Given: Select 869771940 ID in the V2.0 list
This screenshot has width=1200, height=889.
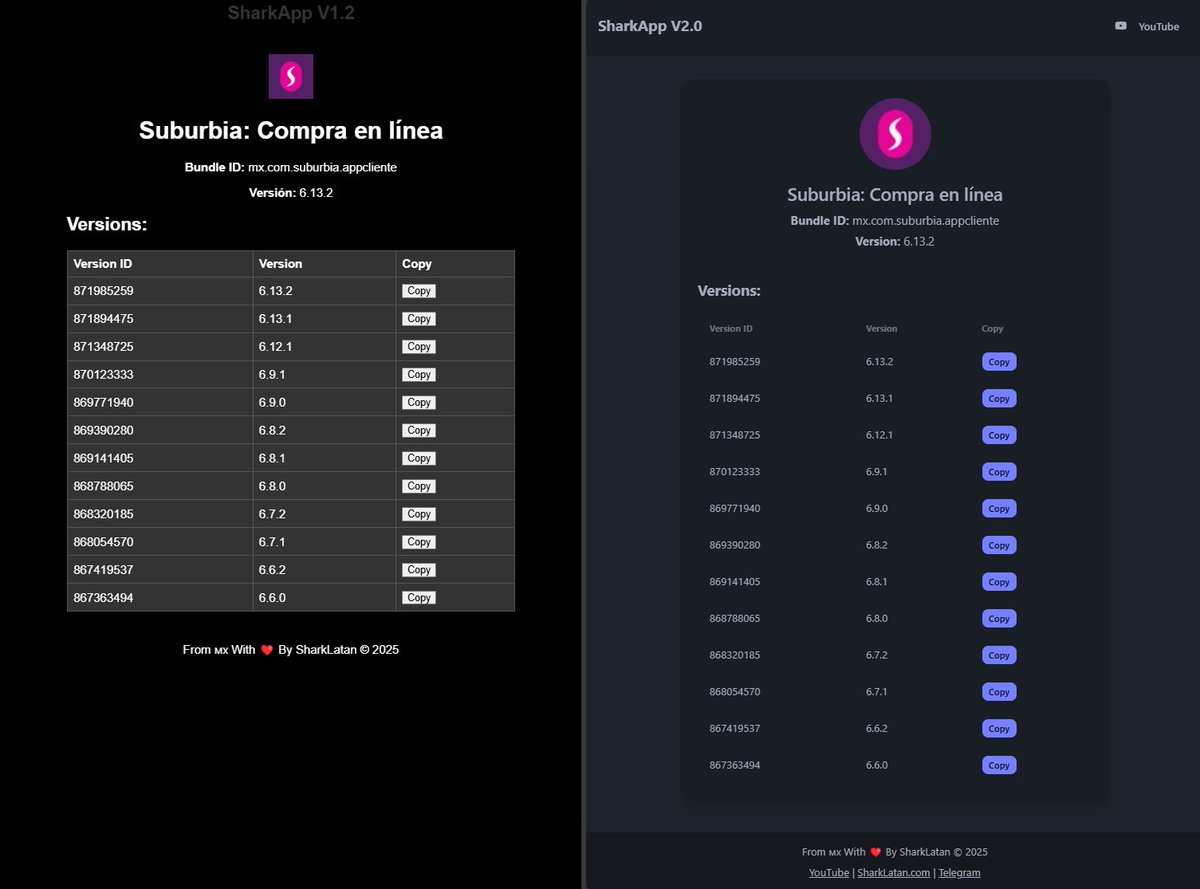Looking at the screenshot, I should (735, 508).
